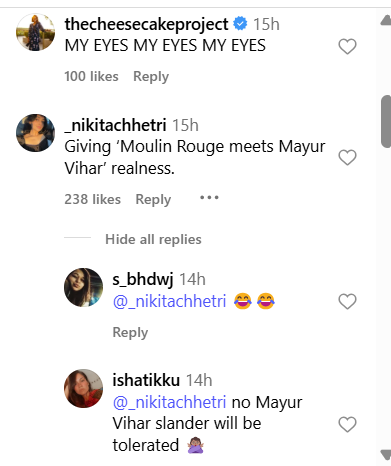
Task: Open thecheesecakeproject's profile picture
Action: click(x=35, y=32)
